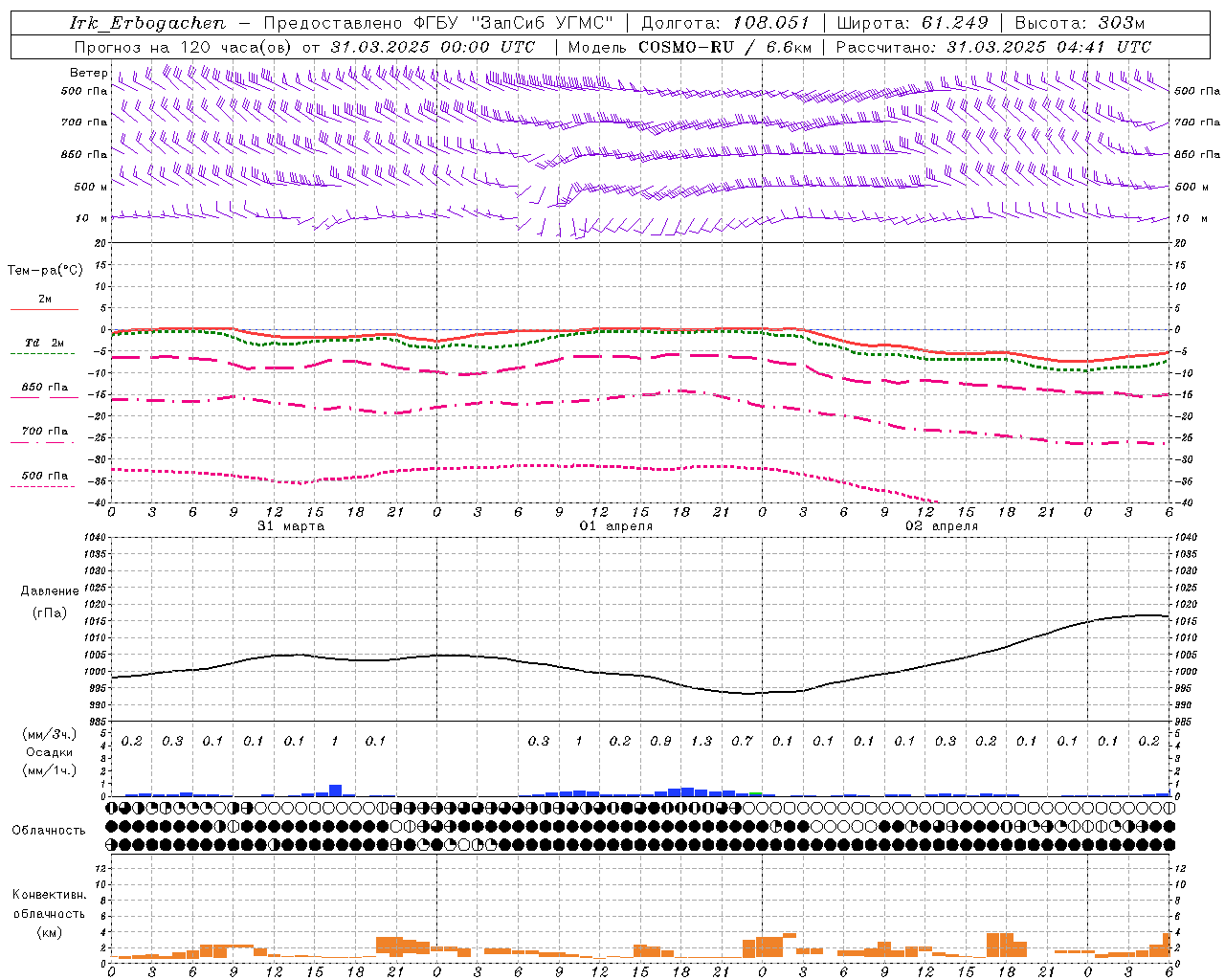The width and height of the screenshot is (1225, 980).
Task: Click the Осадки panel label
Action: [50, 752]
